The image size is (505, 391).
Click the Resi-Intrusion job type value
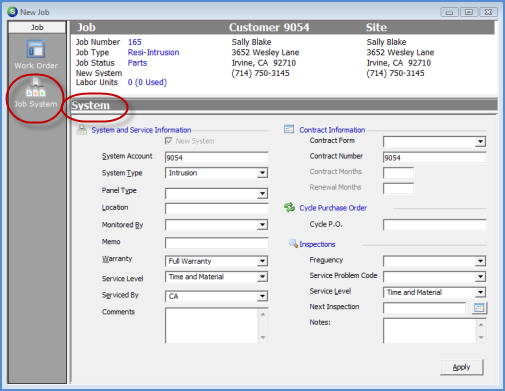click(153, 52)
